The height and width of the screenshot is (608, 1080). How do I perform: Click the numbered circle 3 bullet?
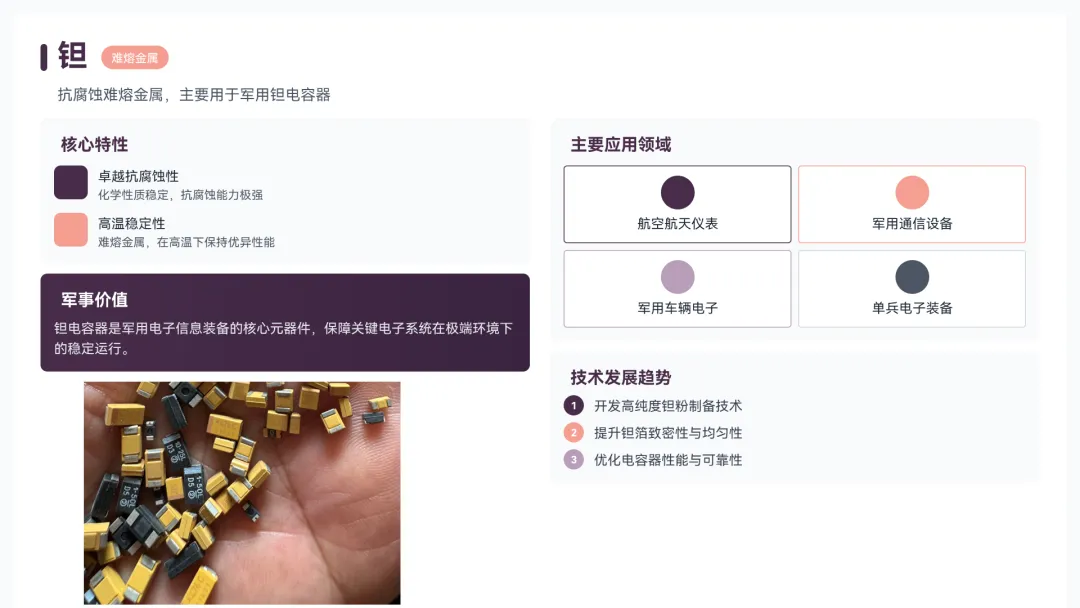(574, 459)
